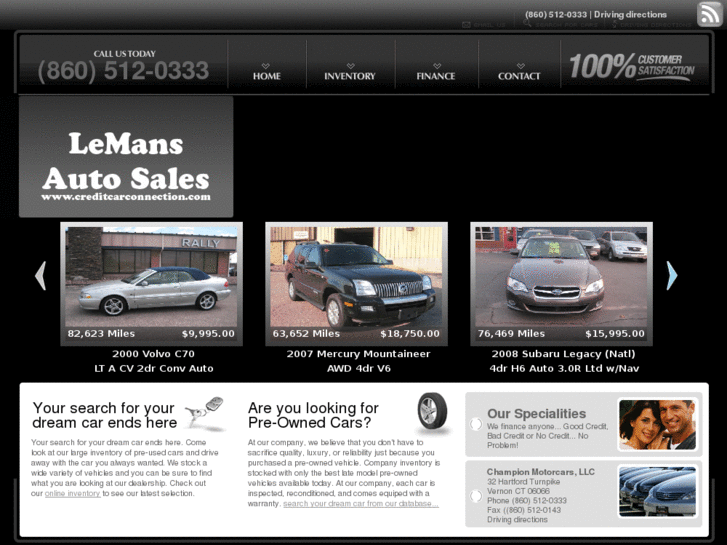Image resolution: width=727 pixels, height=545 pixels.
Task: Click the faint Search For Cars magnifier link
Action: [x=561, y=24]
